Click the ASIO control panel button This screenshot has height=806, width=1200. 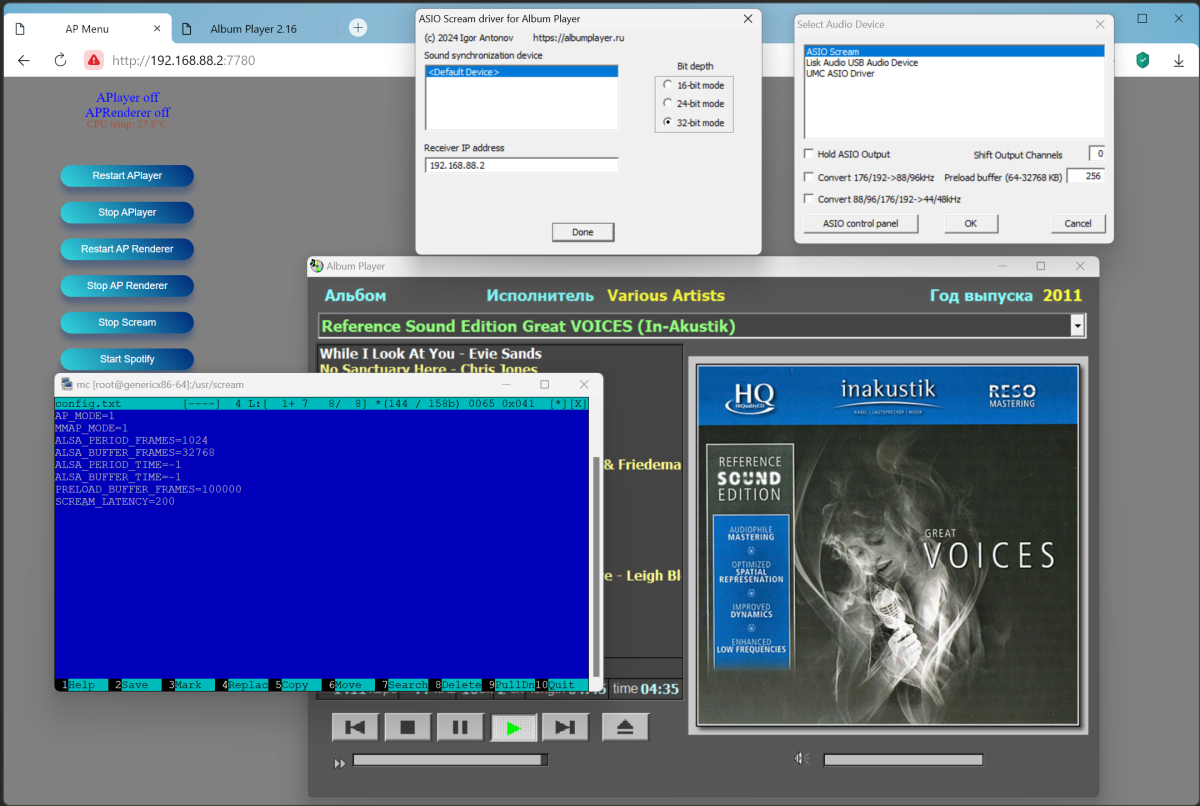pos(861,223)
